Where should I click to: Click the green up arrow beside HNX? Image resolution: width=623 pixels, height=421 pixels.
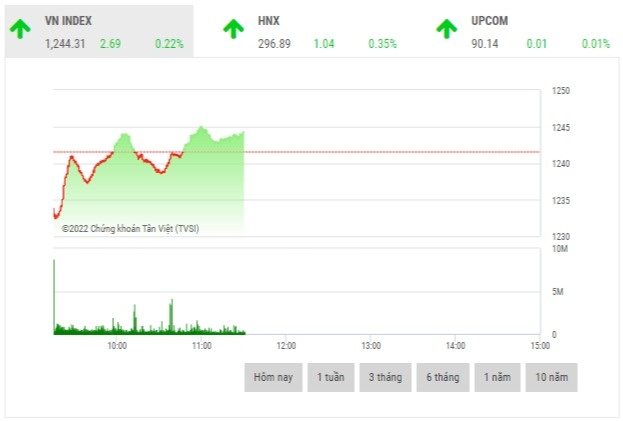click(232, 29)
